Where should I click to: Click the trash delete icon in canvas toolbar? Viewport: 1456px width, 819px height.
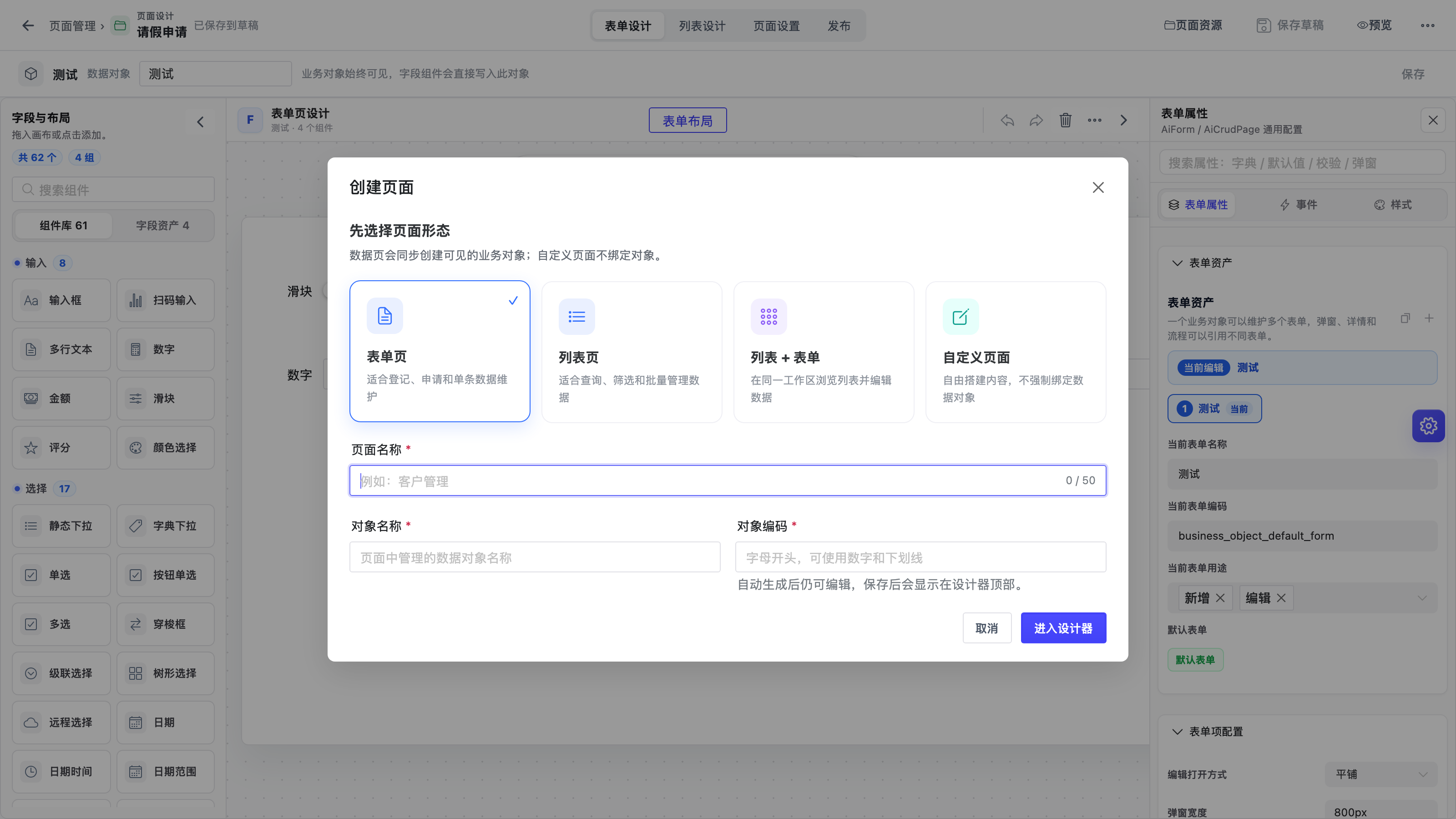click(x=1066, y=121)
